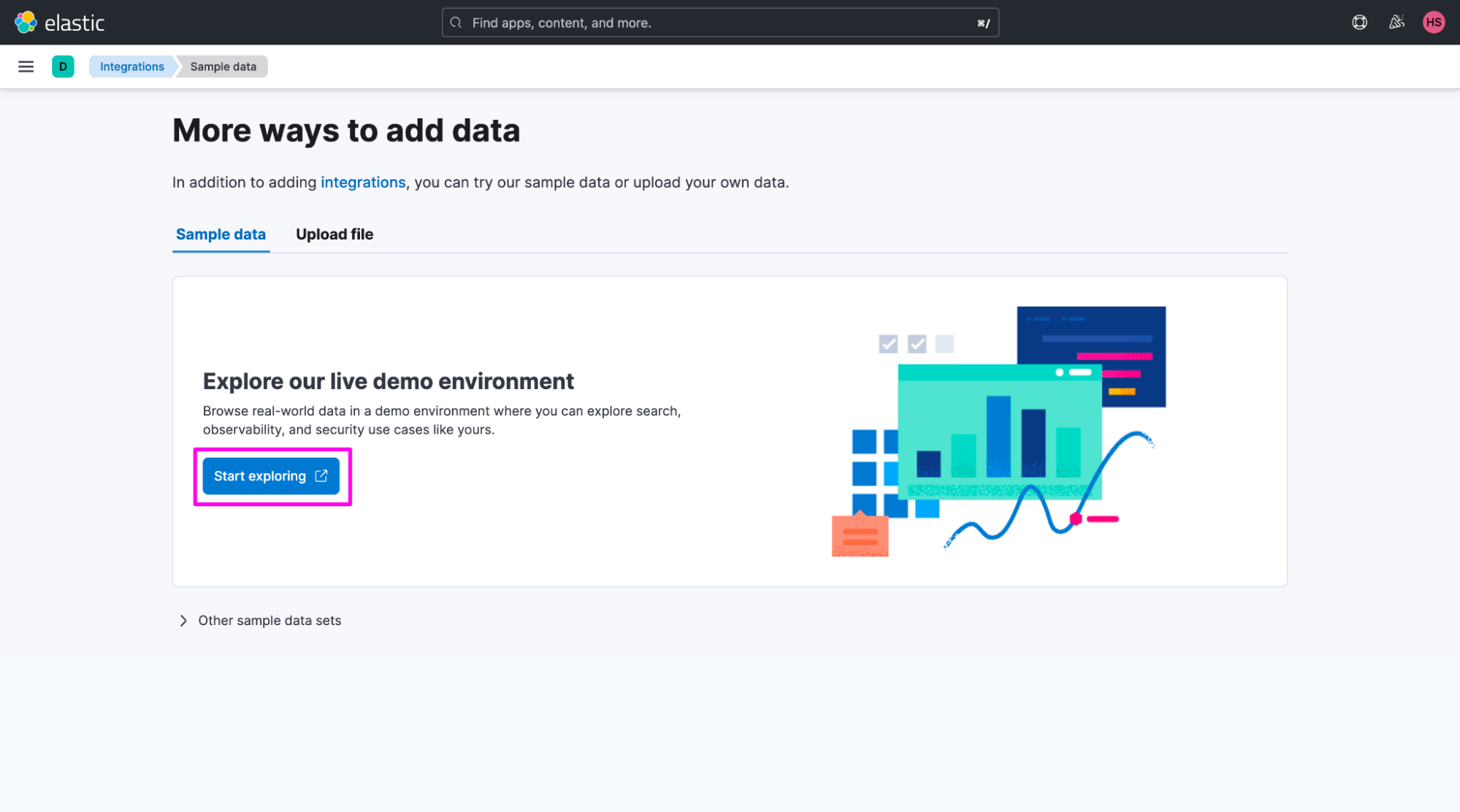Click the Elastic logo icon

pos(26,22)
